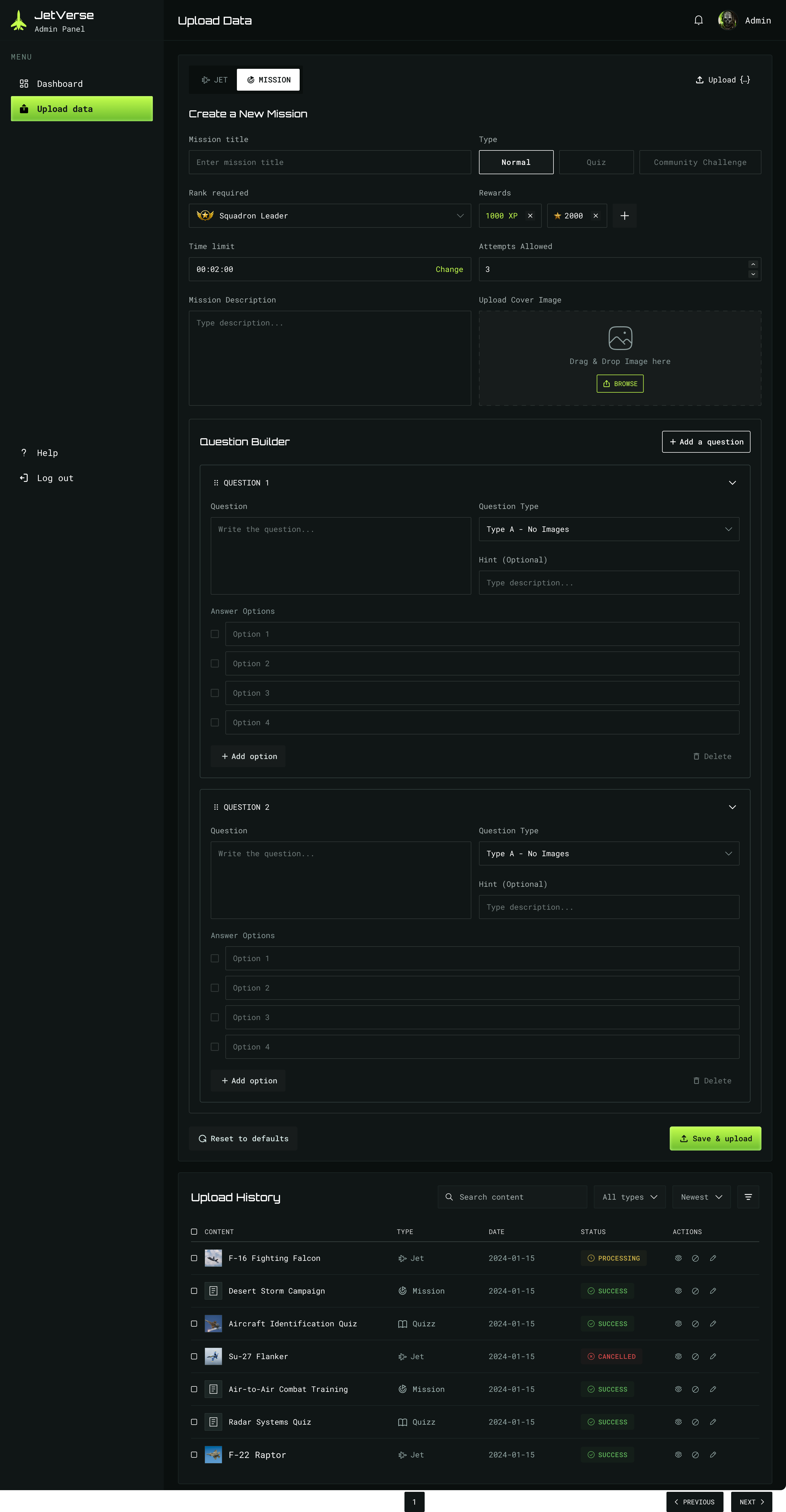Decrease Attempts Allowed with down arrow
The height and width of the screenshot is (1512, 786).
pos(753,274)
